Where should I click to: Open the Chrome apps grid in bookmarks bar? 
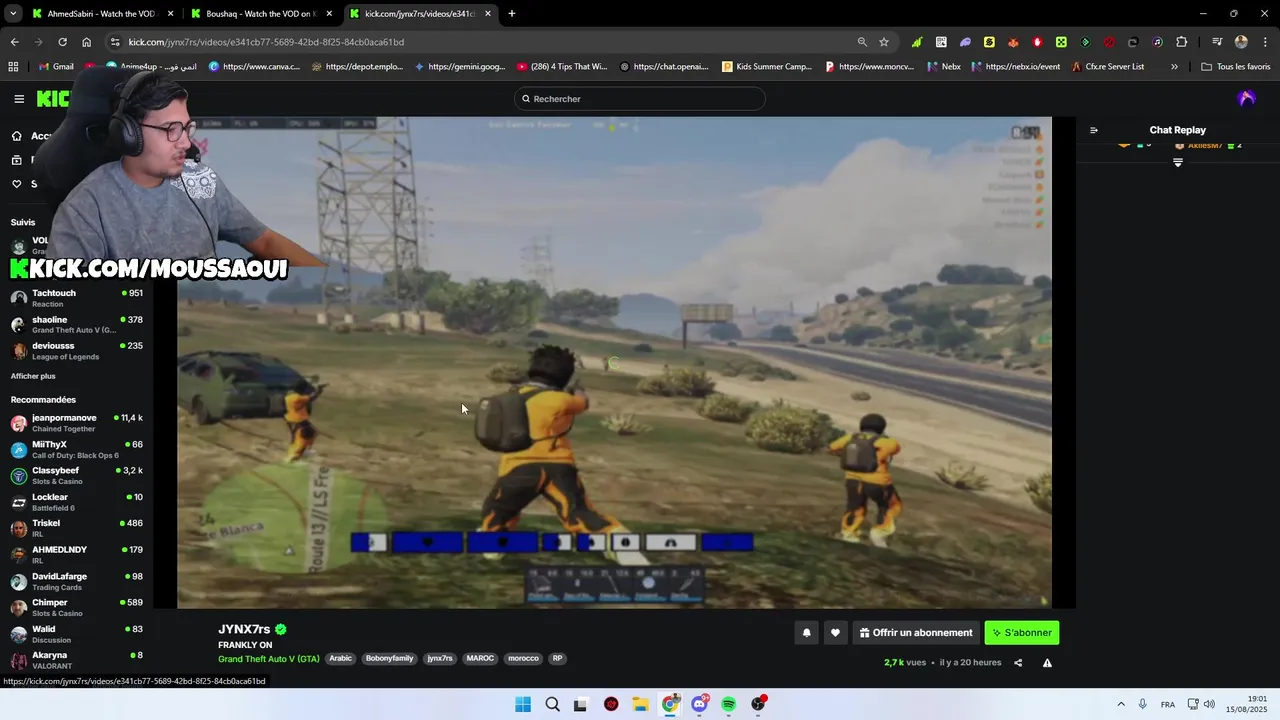tap(13, 66)
